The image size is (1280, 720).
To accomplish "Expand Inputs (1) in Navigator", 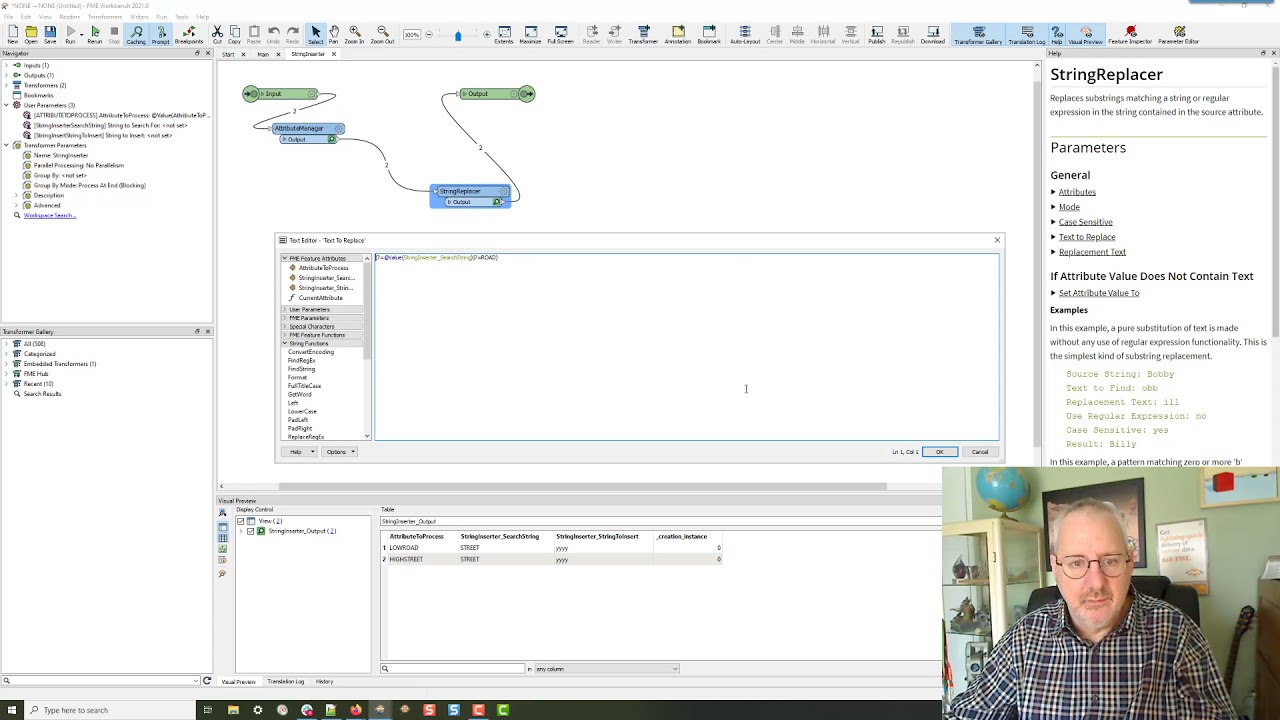I will [x=7, y=65].
